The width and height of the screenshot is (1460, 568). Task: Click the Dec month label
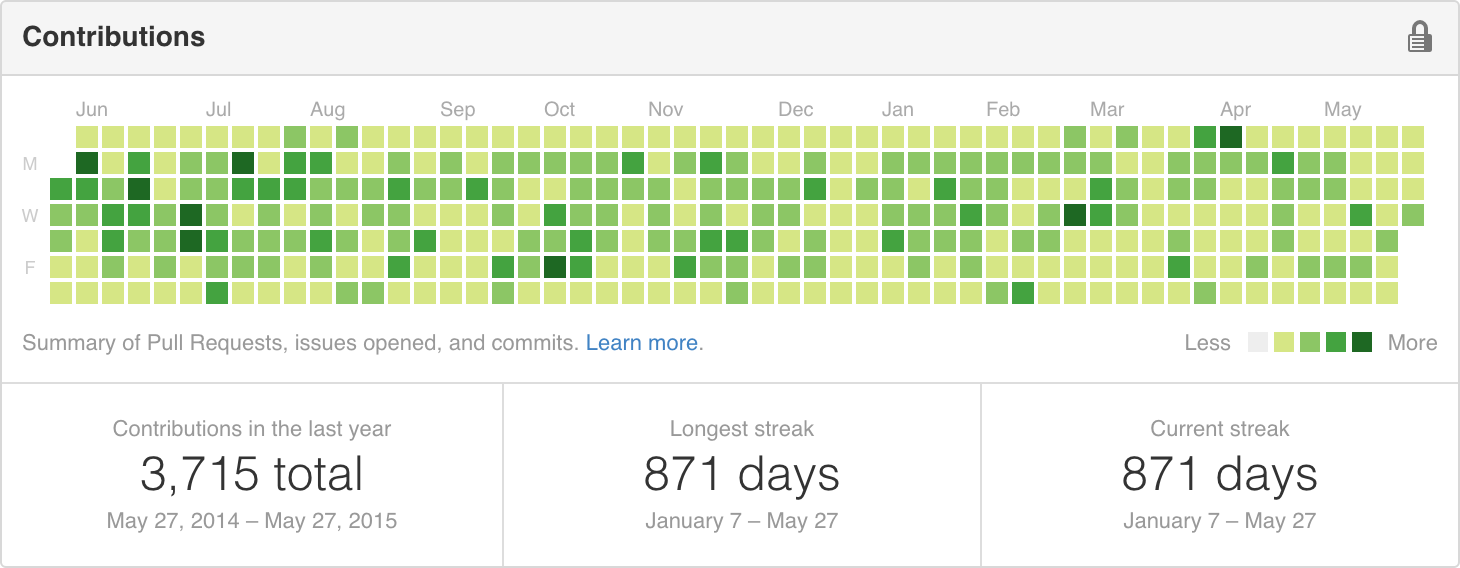pyautogui.click(x=796, y=110)
